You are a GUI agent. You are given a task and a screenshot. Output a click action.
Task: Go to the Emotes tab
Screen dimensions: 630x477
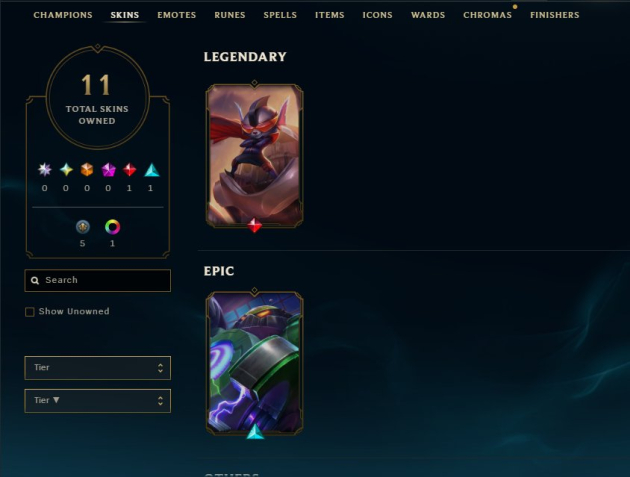coord(177,15)
